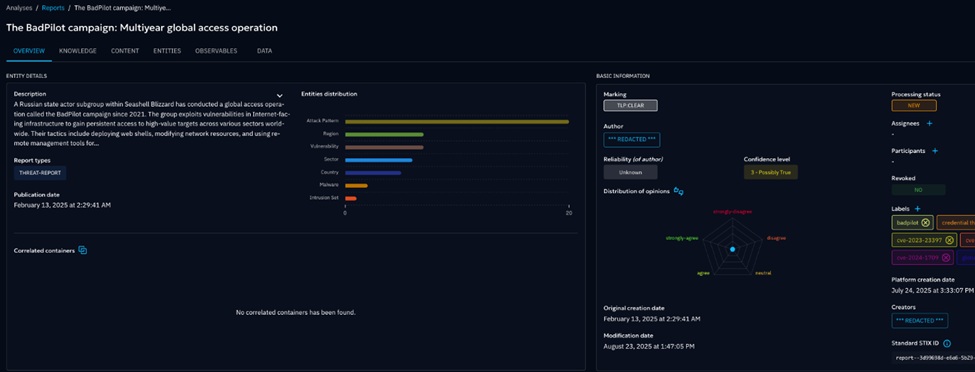Image resolution: width=975 pixels, height=372 pixels.
Task: Open correlated containers graph icon
Action: [83, 250]
